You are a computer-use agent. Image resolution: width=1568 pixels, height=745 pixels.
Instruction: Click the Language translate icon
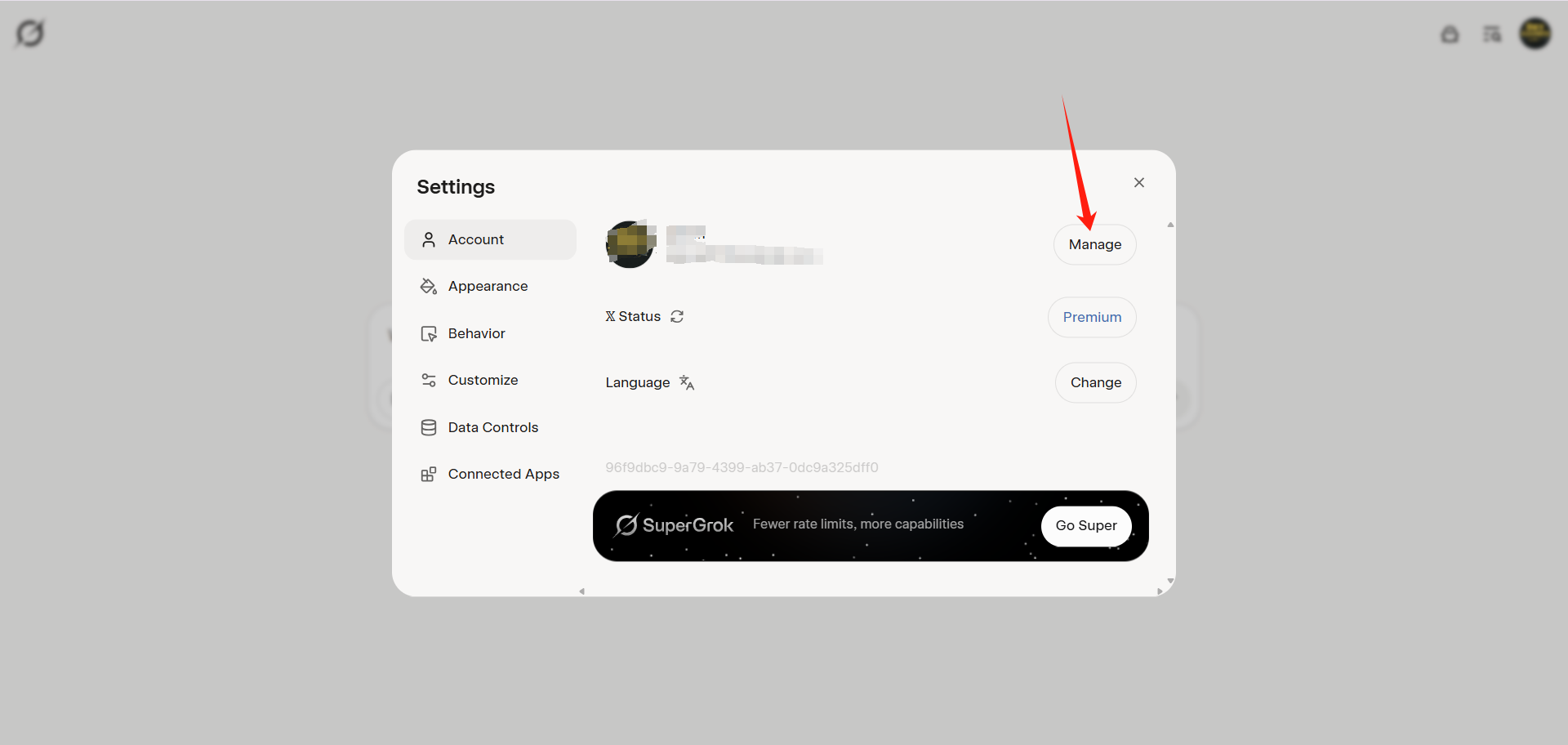pyautogui.click(x=687, y=382)
